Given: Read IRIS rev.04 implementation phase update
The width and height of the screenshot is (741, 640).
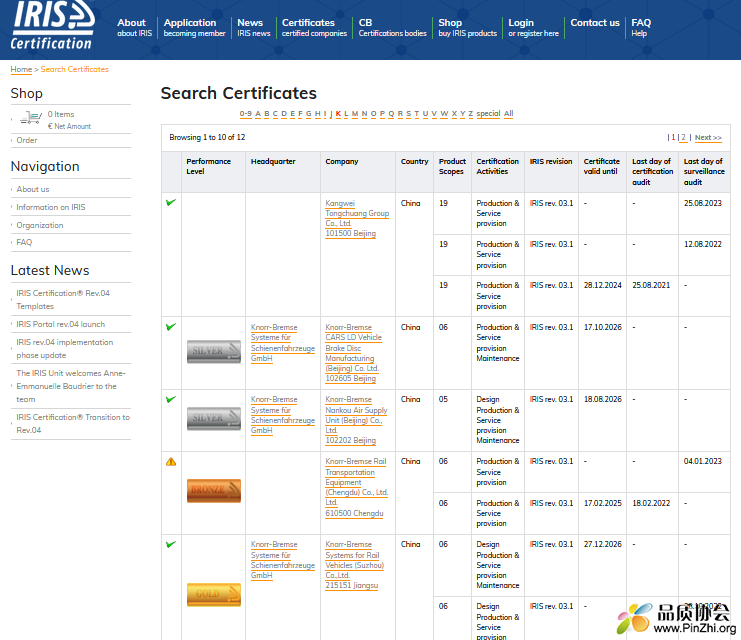Looking at the screenshot, I should tap(65, 349).
